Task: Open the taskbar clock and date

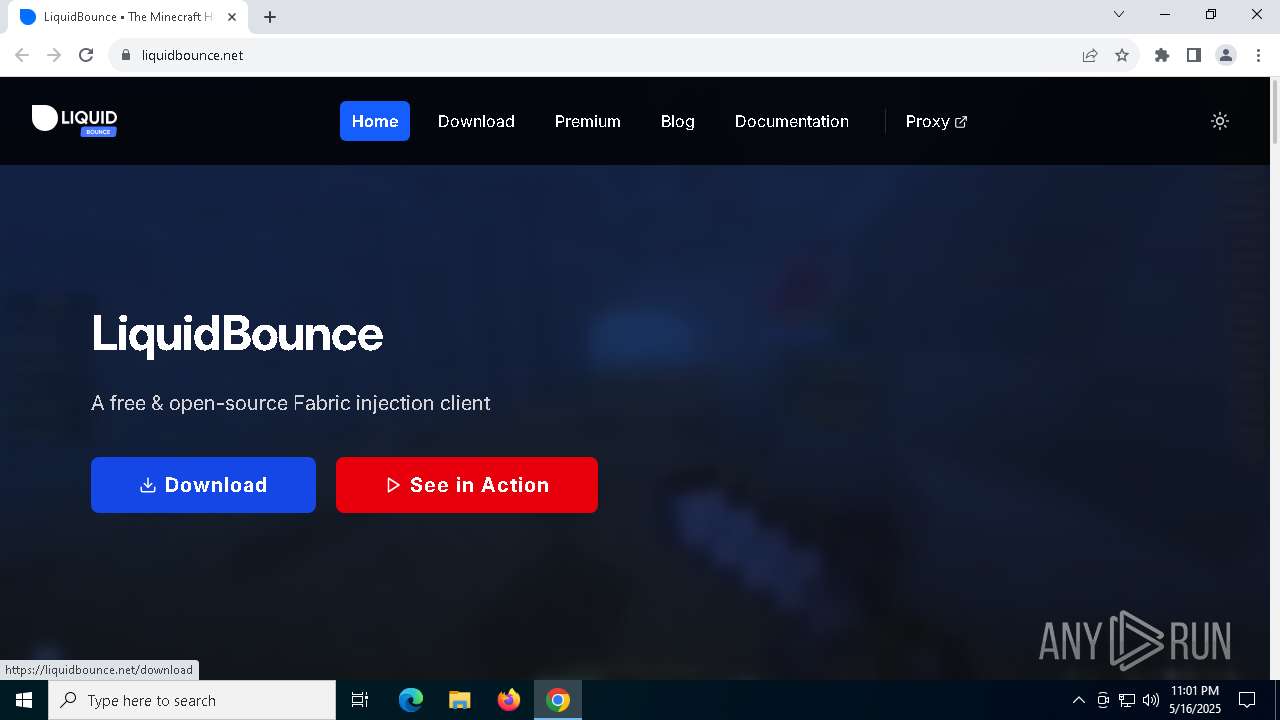Action: tap(1195, 700)
